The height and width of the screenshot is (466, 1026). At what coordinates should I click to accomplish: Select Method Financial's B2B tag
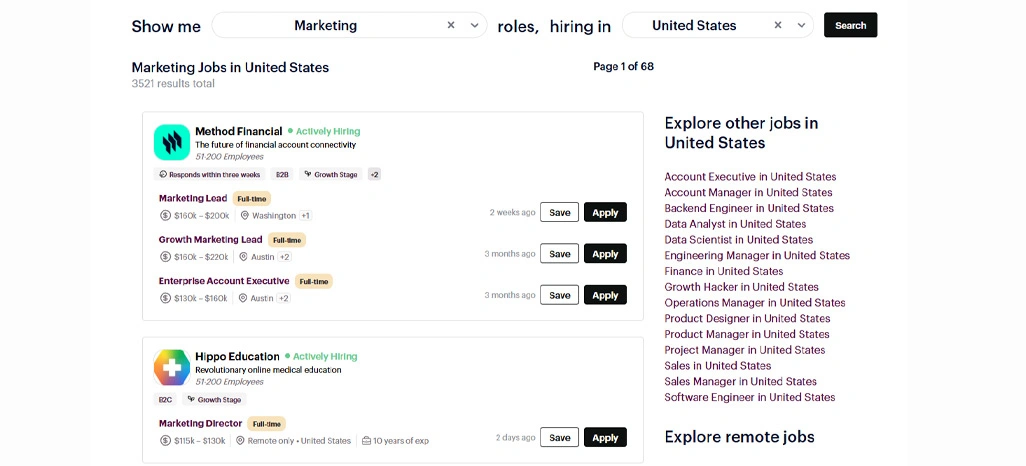click(x=282, y=175)
